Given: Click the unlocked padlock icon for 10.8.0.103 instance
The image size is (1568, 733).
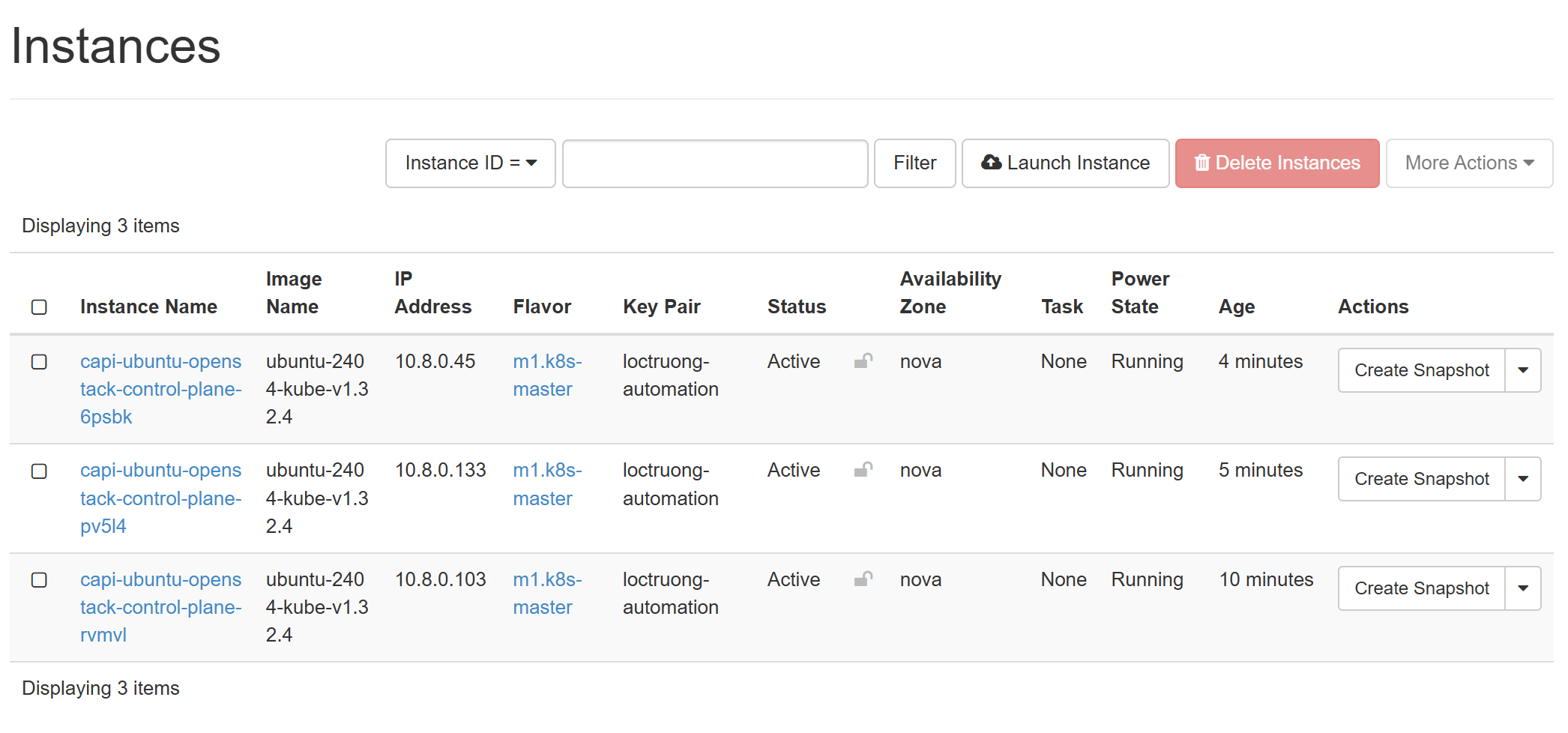Looking at the screenshot, I should click(x=863, y=579).
